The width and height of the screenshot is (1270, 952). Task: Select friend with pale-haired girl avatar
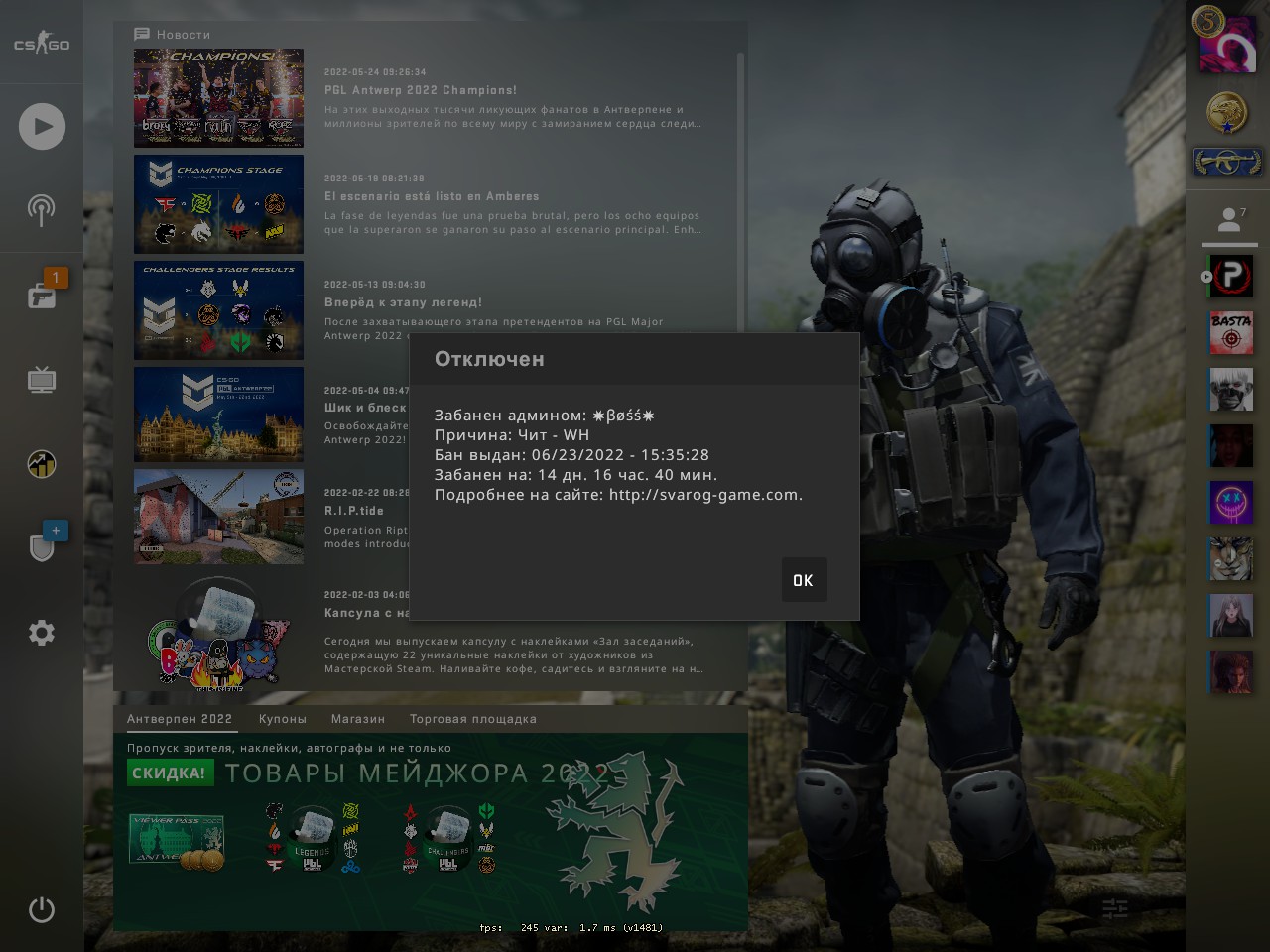(1231, 616)
